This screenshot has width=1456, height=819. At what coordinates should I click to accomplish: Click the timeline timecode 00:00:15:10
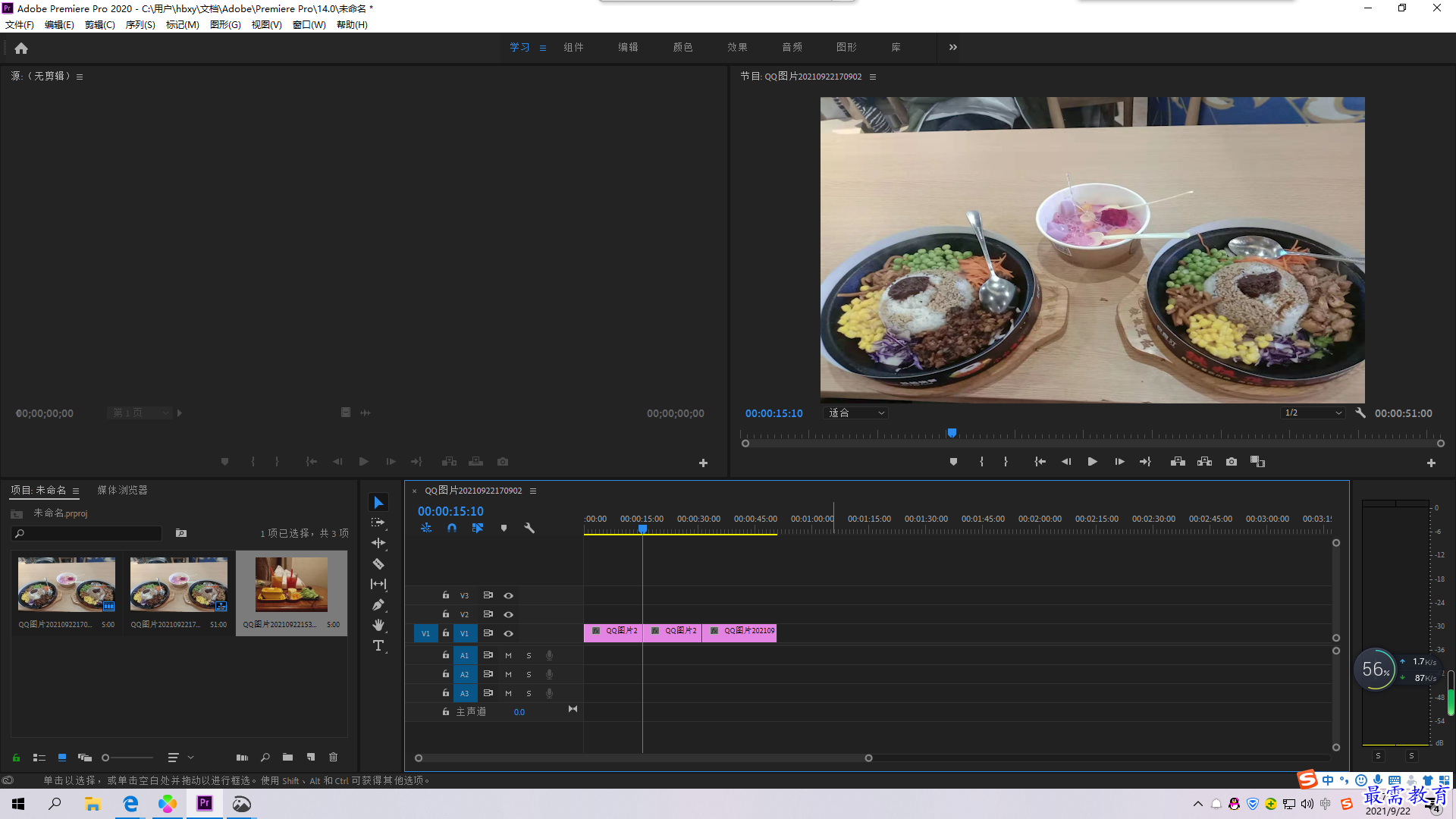click(450, 511)
